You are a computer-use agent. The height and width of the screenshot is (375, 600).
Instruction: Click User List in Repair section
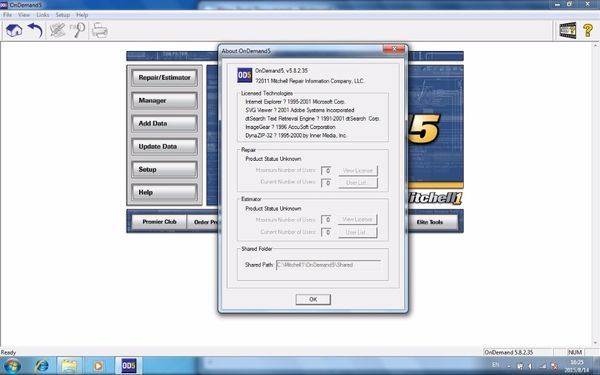pyautogui.click(x=358, y=183)
